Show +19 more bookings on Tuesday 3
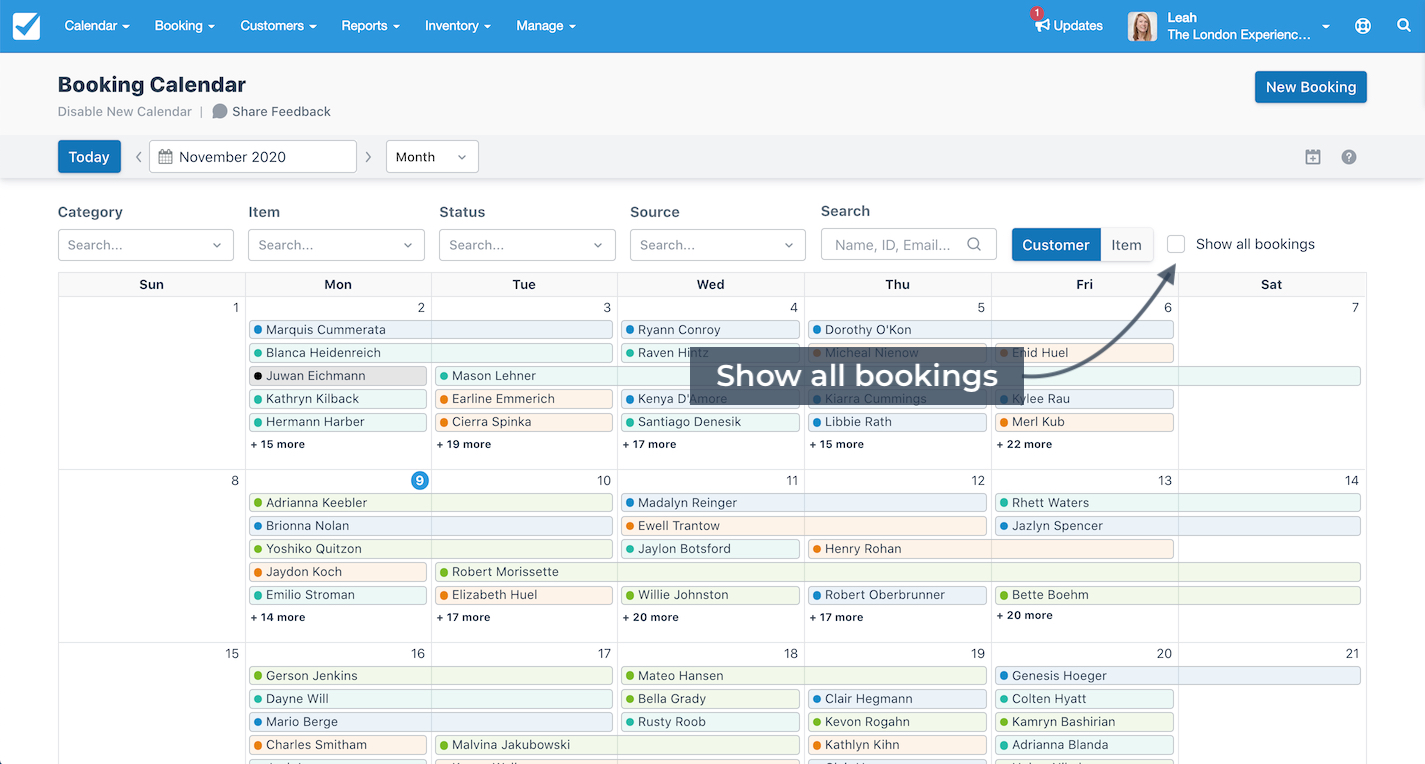This screenshot has height=764, width=1425. pos(464,444)
